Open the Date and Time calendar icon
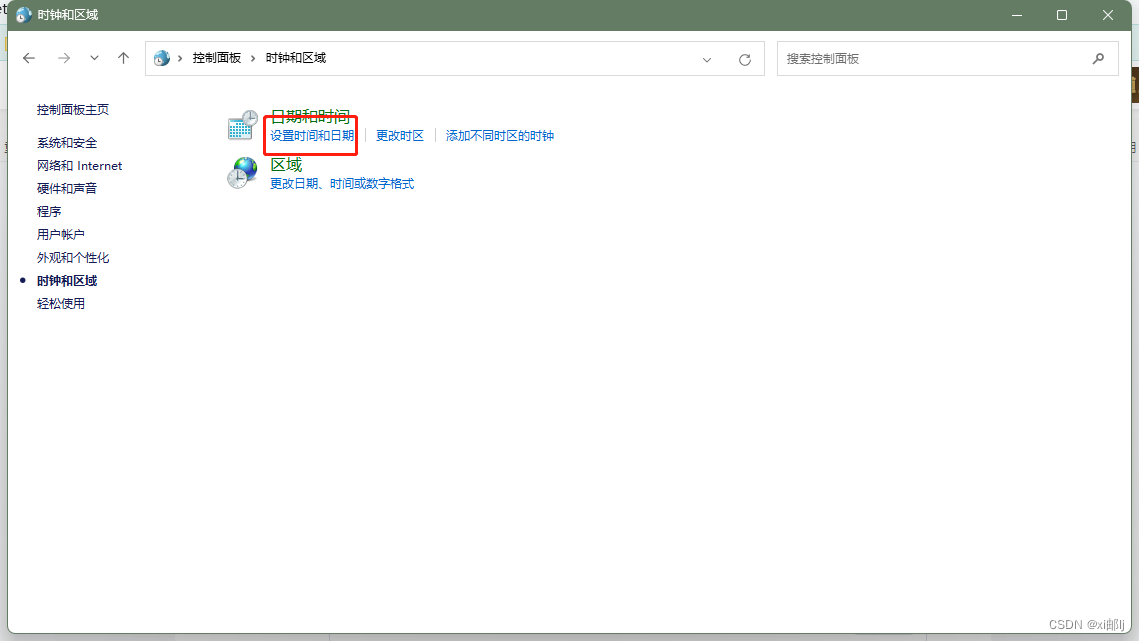The image size is (1139, 641). pyautogui.click(x=241, y=126)
